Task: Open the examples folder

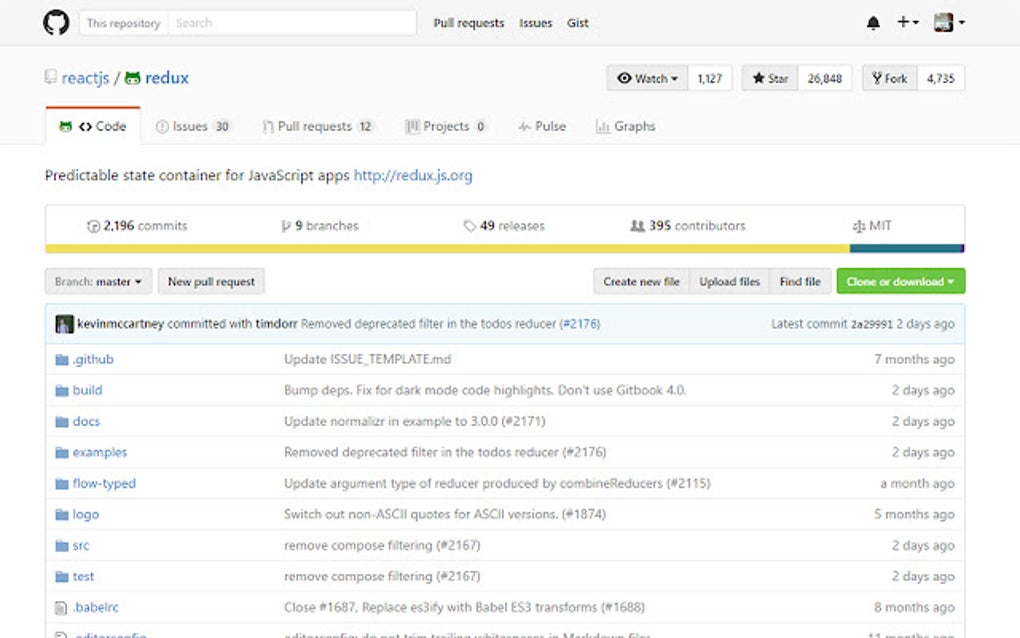Action: [x=100, y=452]
